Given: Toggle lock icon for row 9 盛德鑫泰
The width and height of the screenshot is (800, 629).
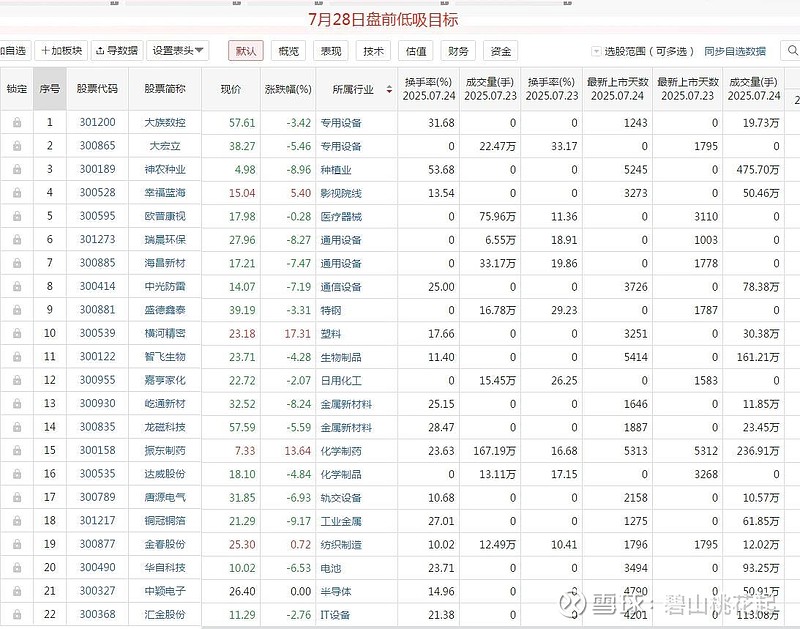Looking at the screenshot, I should point(17,310).
